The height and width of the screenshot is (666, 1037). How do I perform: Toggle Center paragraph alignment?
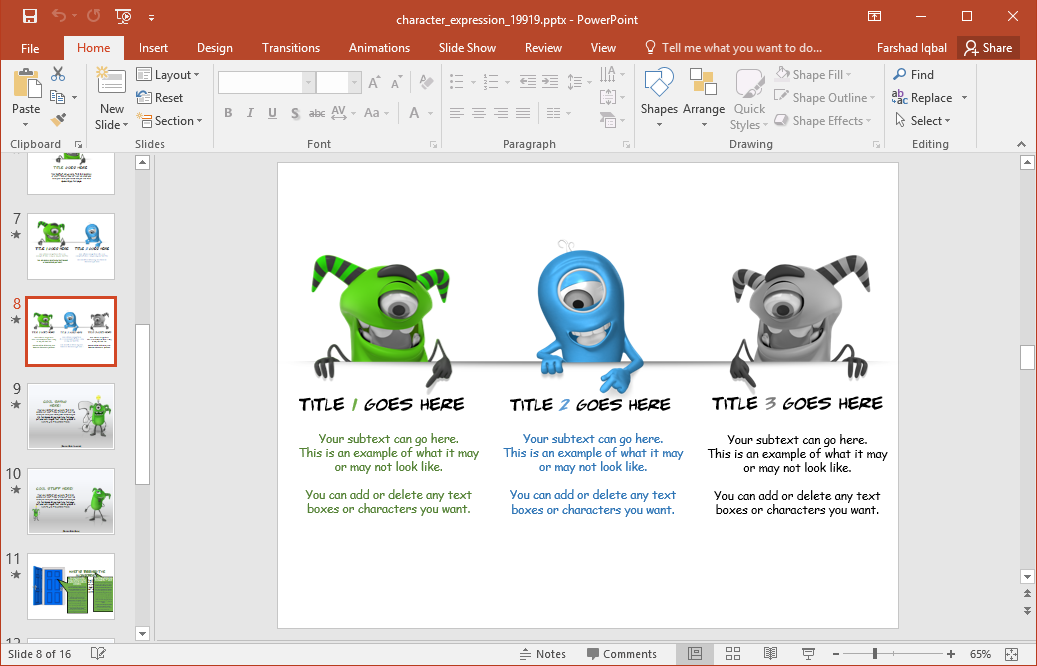pyautogui.click(x=479, y=113)
